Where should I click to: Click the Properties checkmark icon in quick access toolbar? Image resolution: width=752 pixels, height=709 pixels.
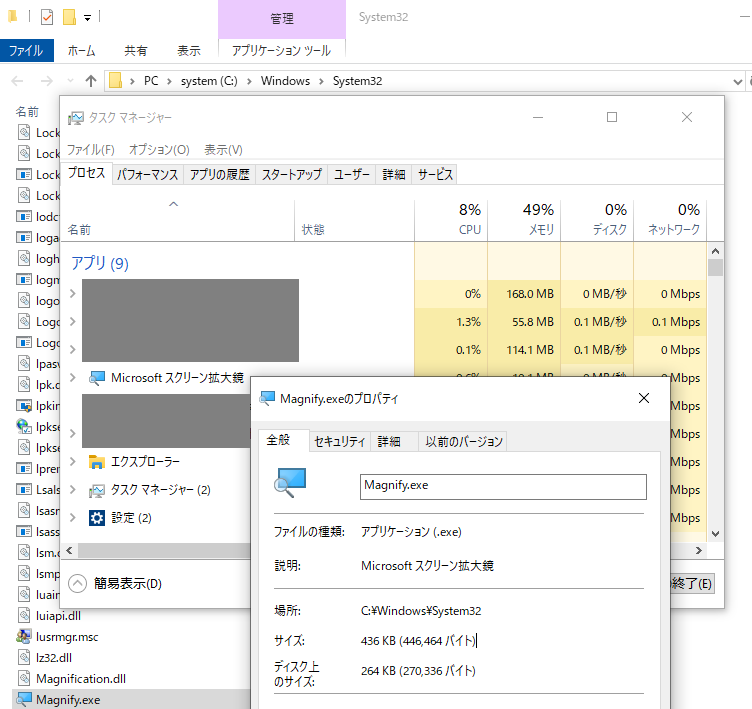point(46,17)
